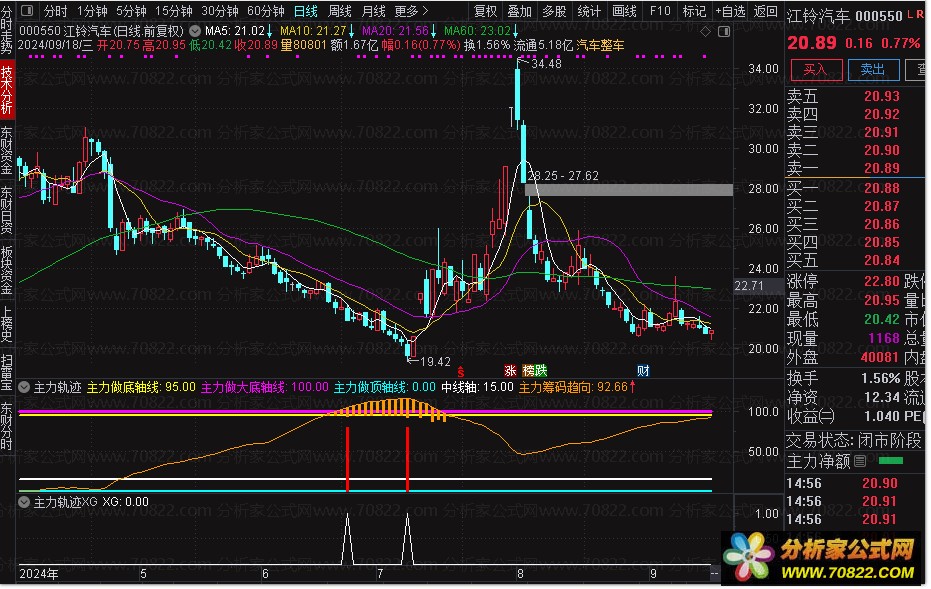Click the diamond icon above chart
The height and width of the screenshot is (589, 931).
pos(705,31)
